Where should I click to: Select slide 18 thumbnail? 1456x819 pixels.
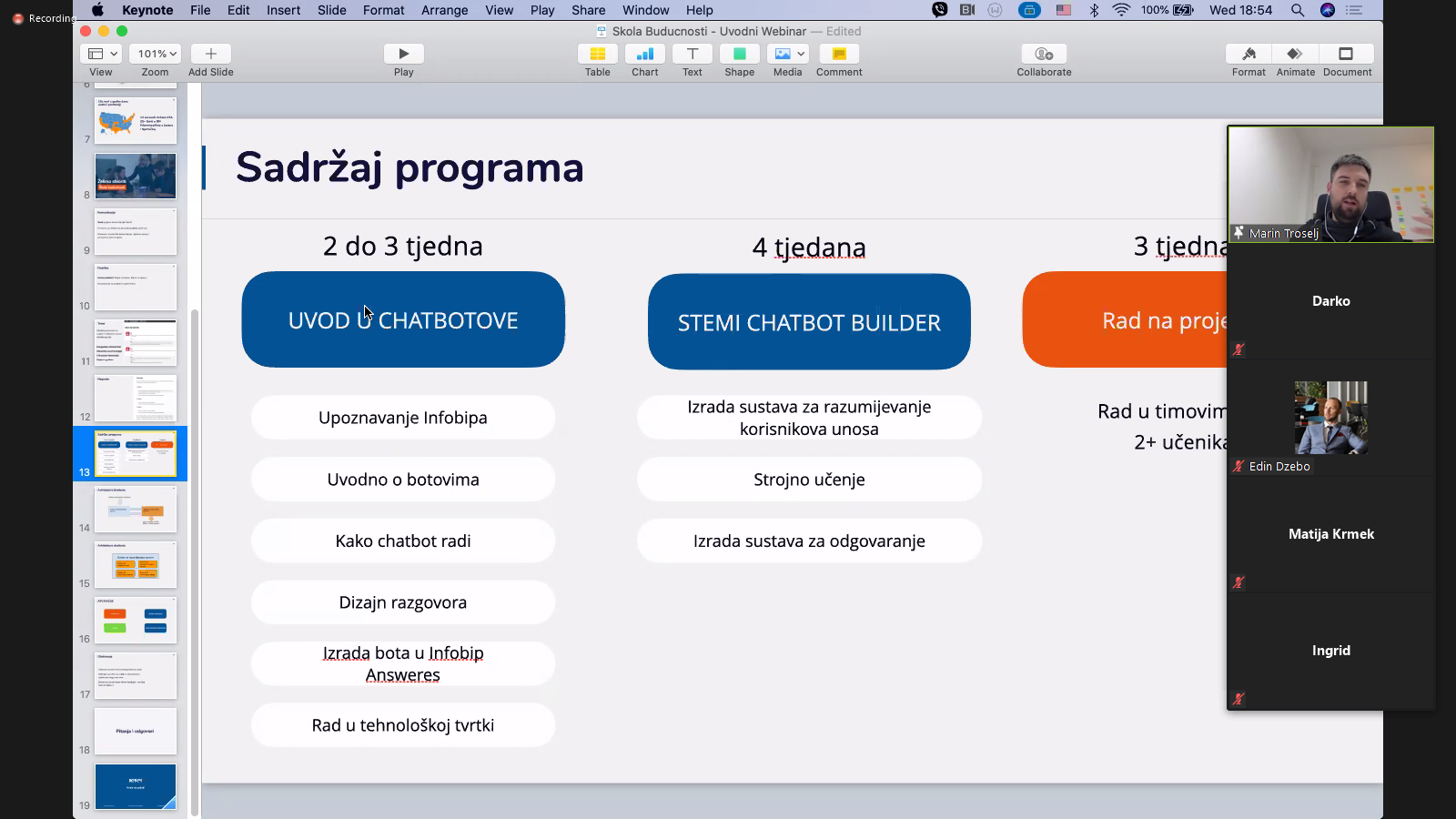pyautogui.click(x=136, y=731)
